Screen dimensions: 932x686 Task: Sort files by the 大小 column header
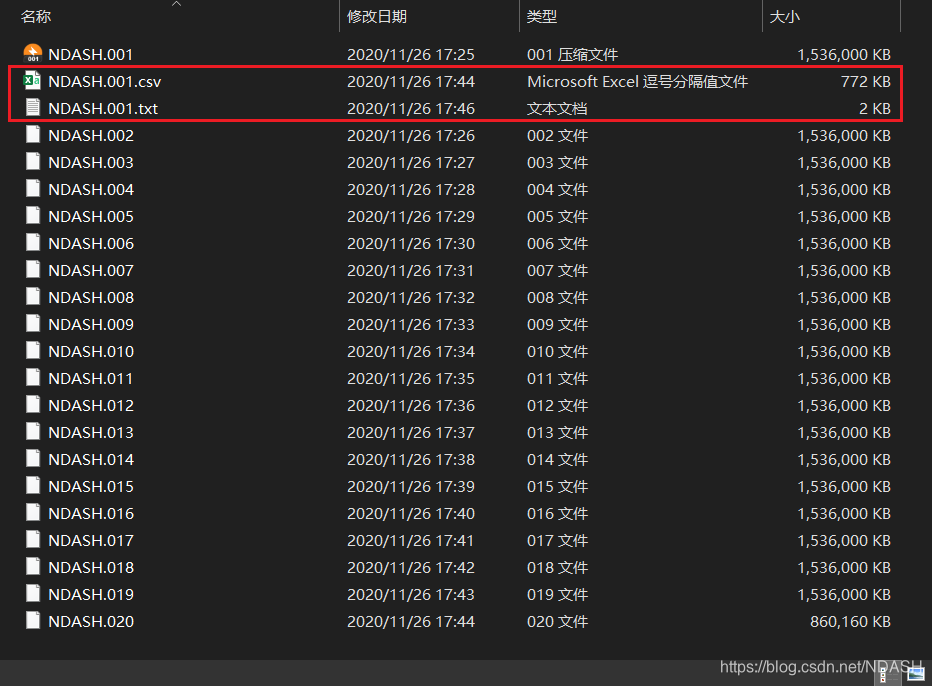click(x=785, y=17)
